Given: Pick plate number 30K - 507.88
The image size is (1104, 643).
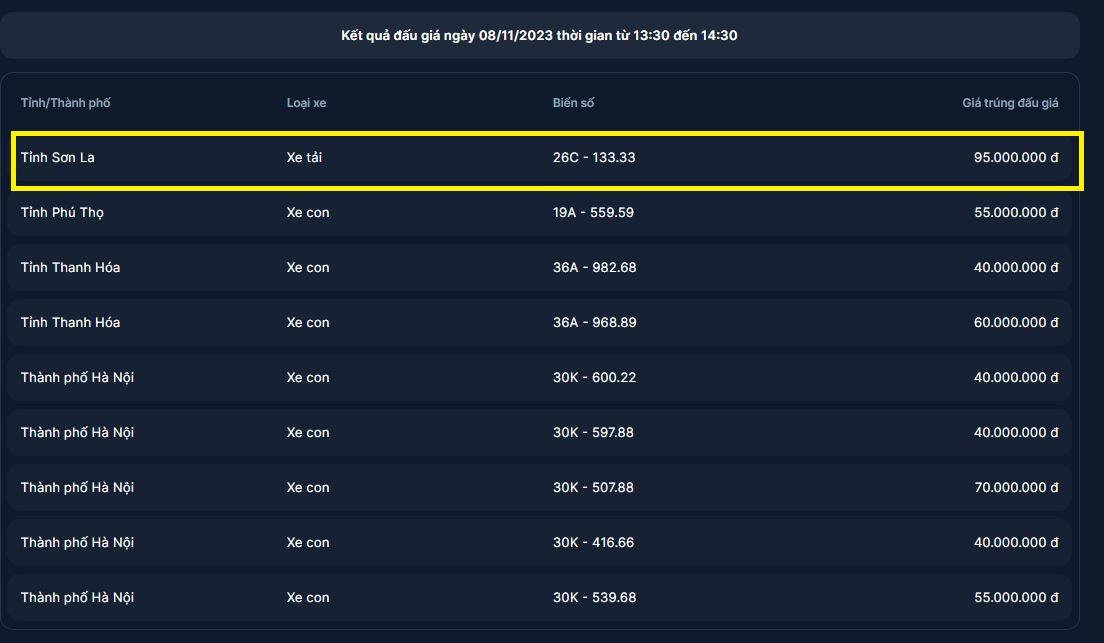Looking at the screenshot, I should (593, 488).
